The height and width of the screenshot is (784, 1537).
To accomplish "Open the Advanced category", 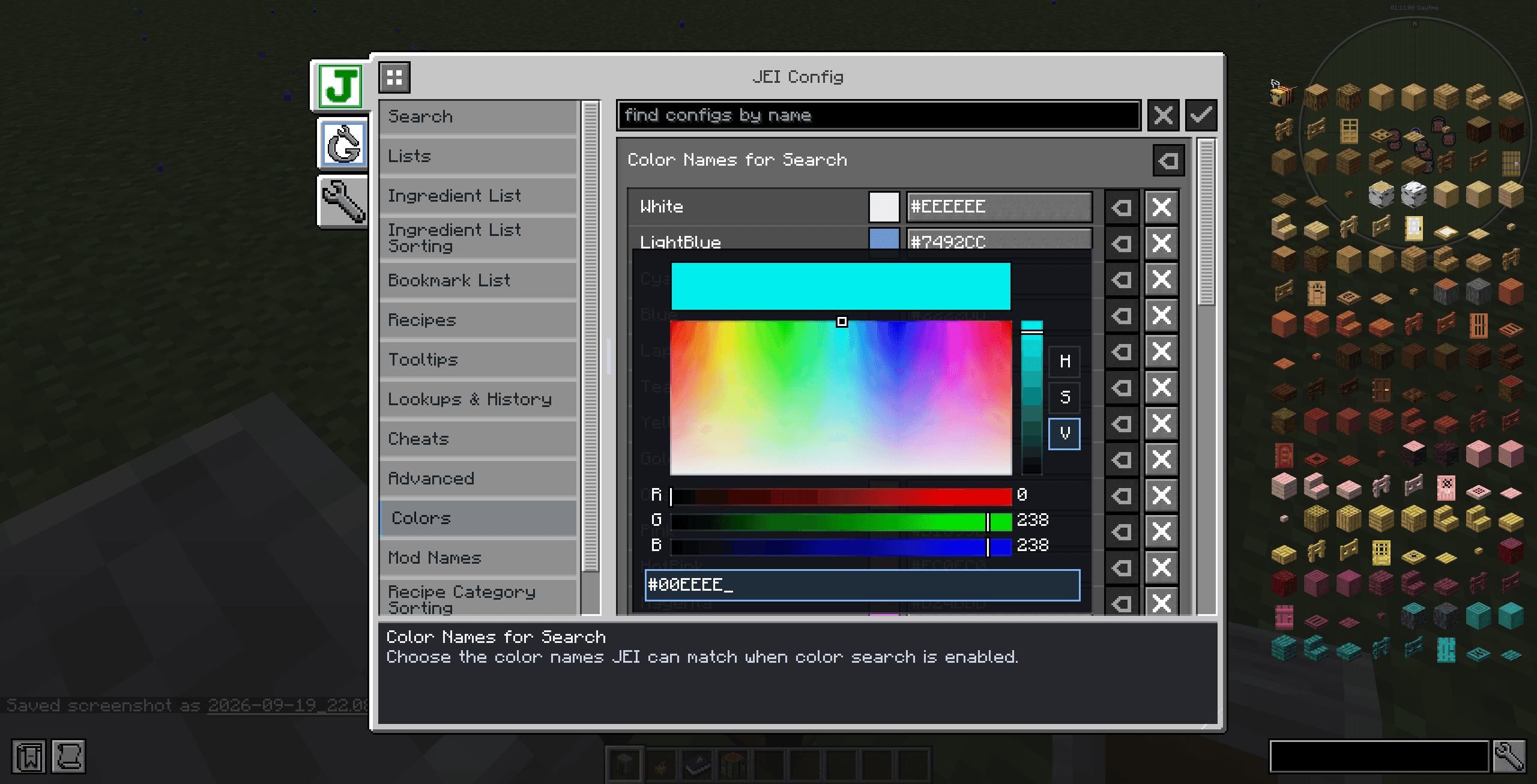I will click(x=479, y=479).
